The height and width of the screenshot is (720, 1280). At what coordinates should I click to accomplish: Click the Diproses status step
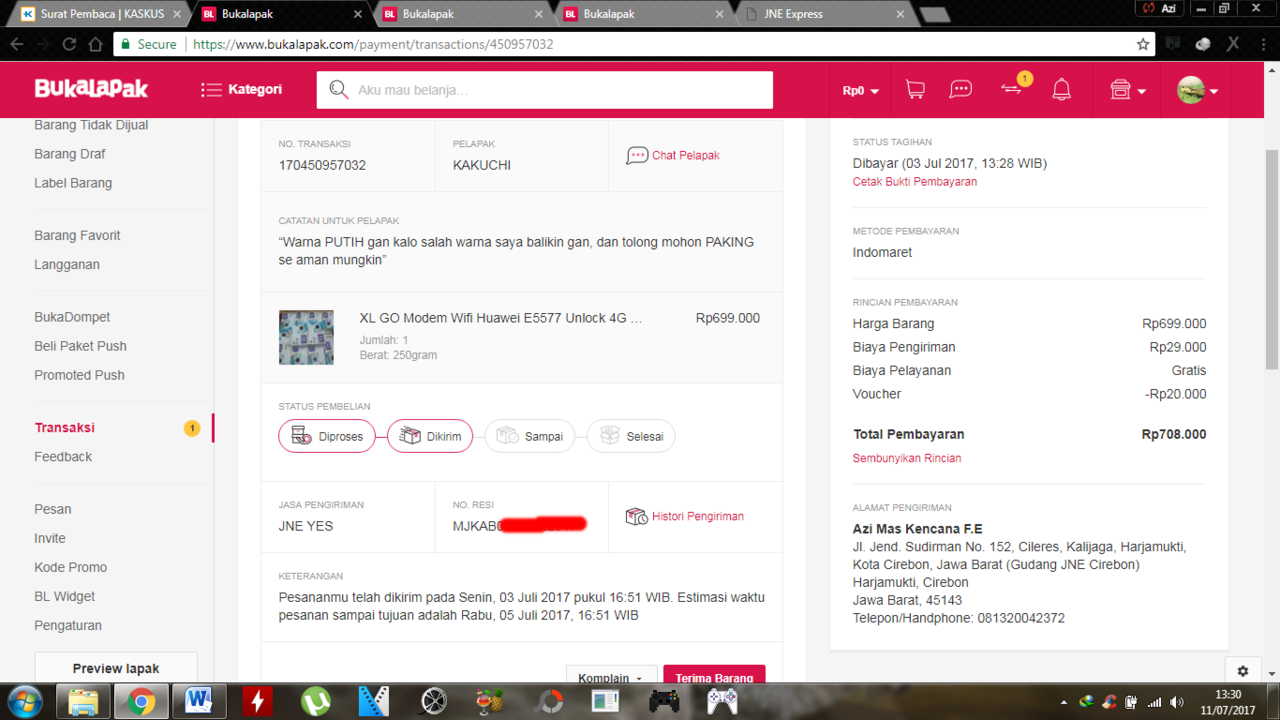tap(327, 436)
